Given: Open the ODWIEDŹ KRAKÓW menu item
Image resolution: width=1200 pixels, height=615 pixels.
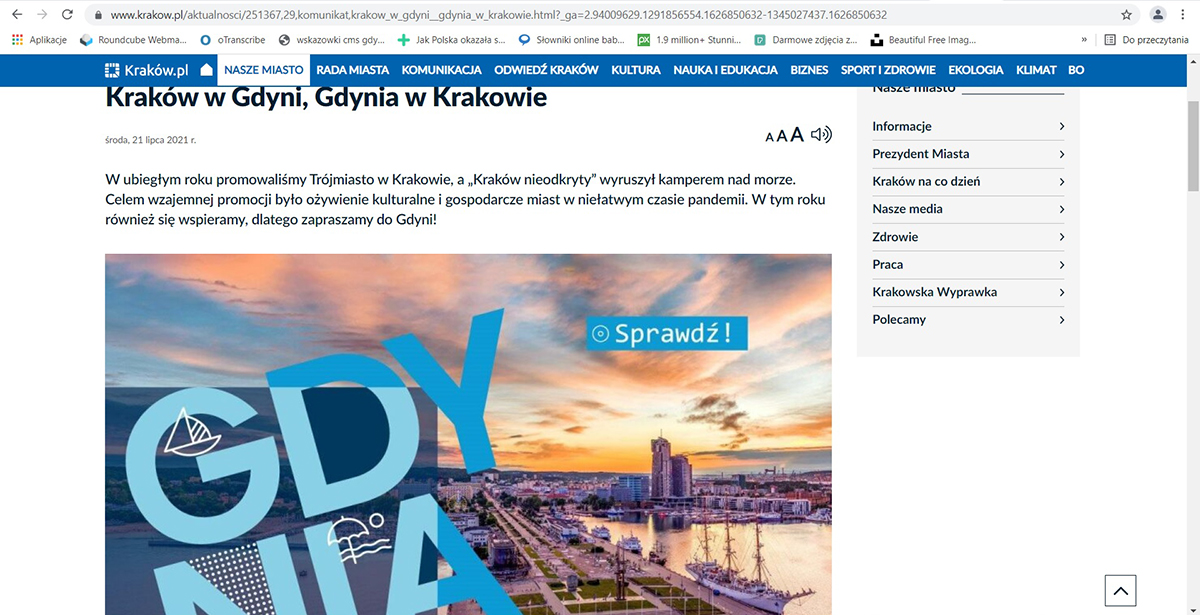Looking at the screenshot, I should 546,70.
